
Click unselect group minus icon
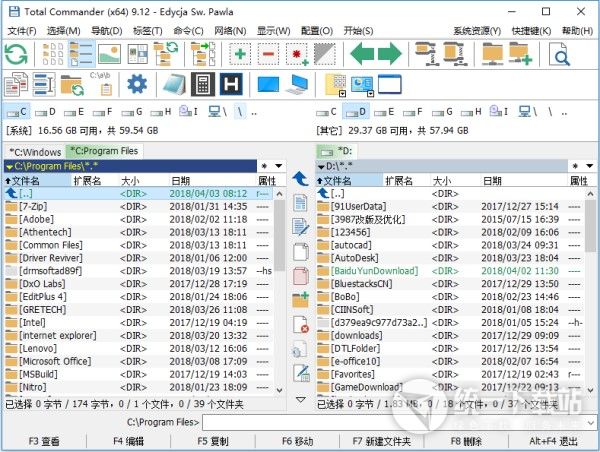[268, 54]
